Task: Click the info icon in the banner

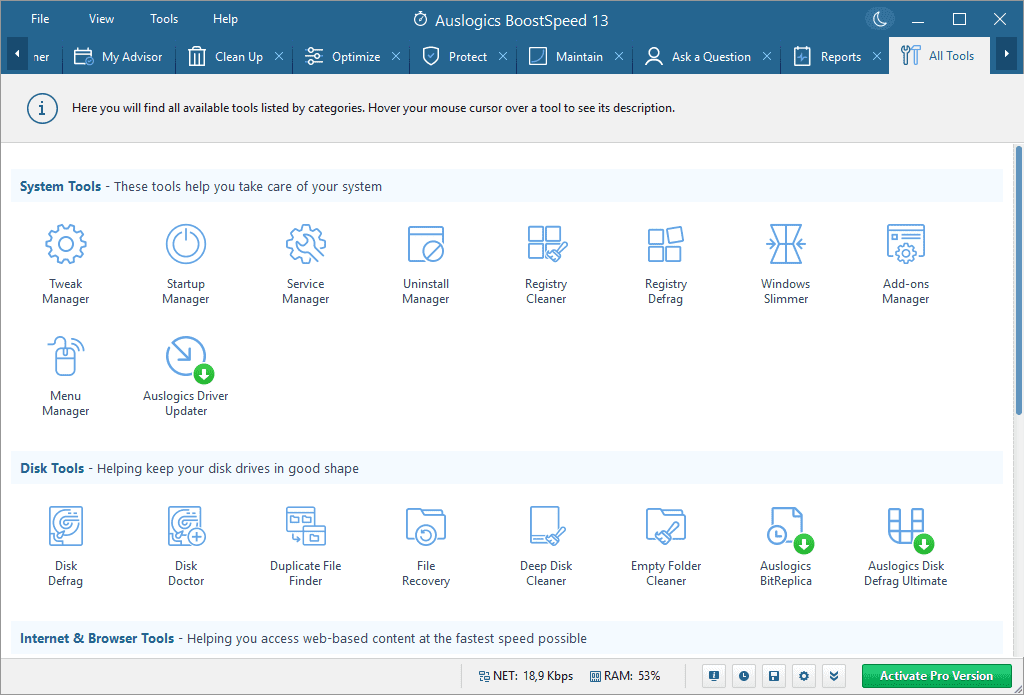Action: (x=42, y=108)
